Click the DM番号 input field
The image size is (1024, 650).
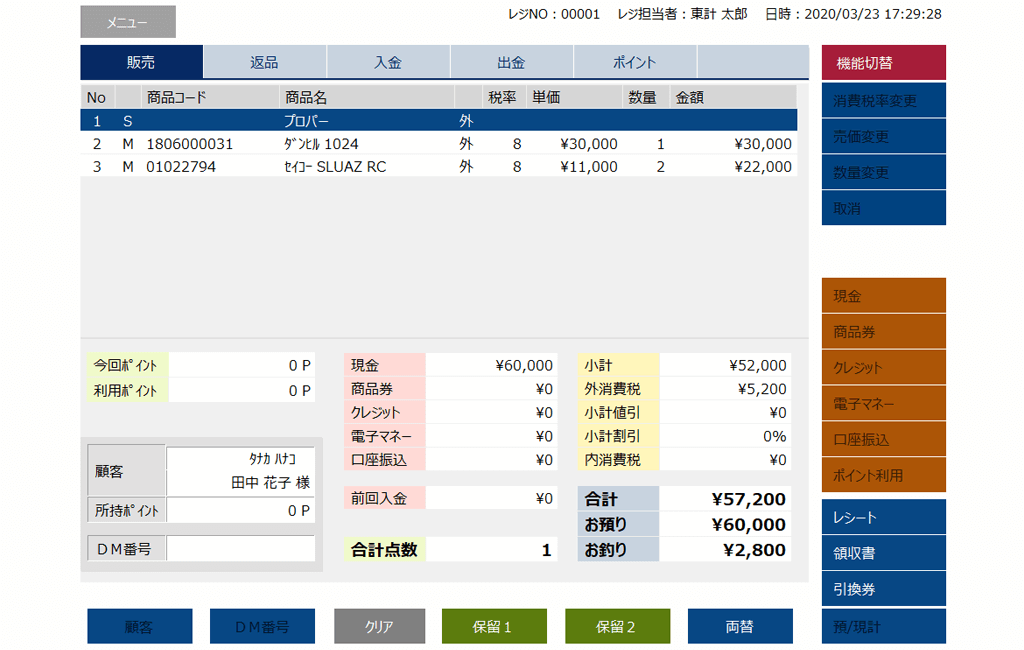pos(240,549)
